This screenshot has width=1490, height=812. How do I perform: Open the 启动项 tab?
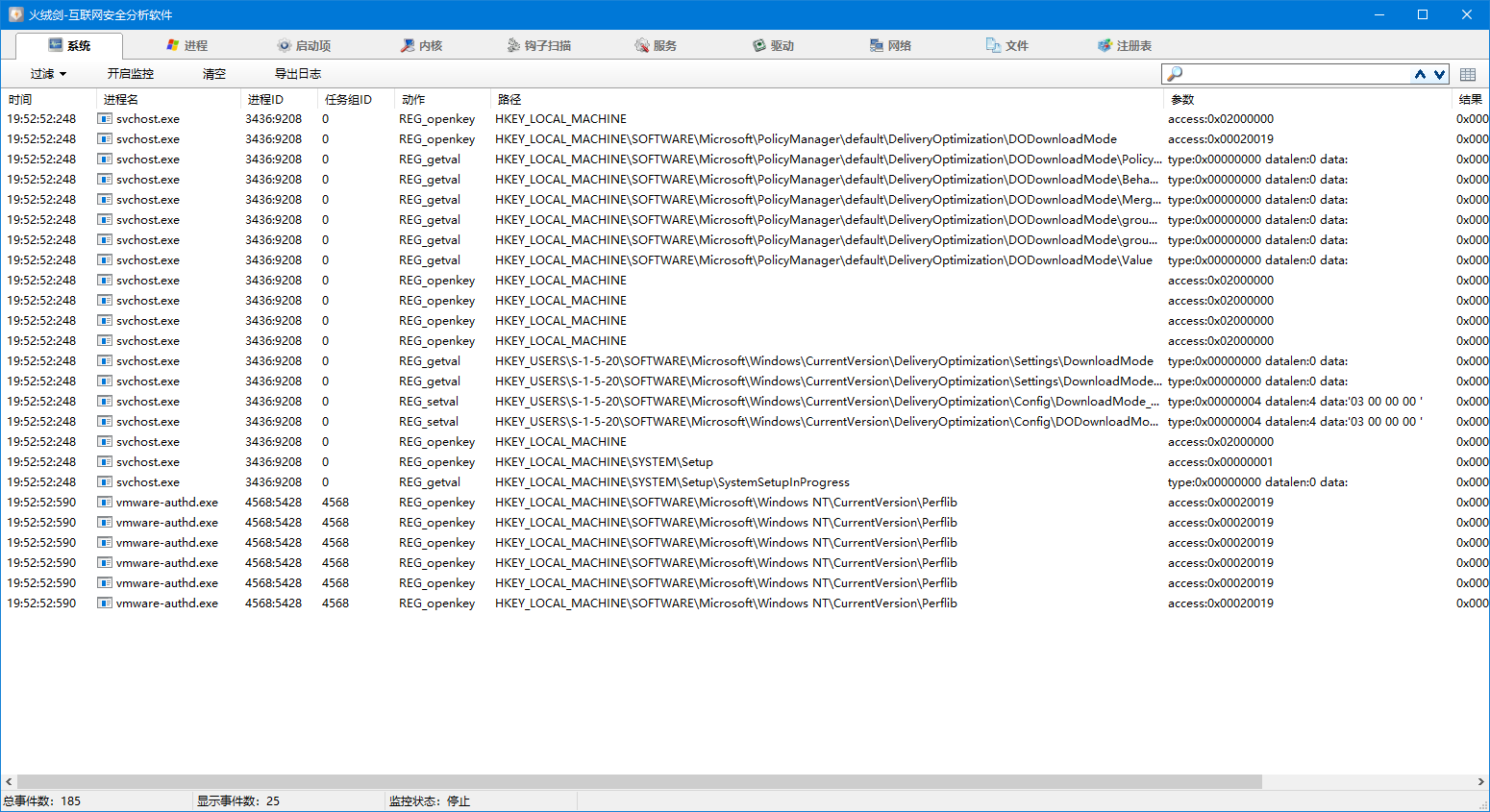pos(304,46)
